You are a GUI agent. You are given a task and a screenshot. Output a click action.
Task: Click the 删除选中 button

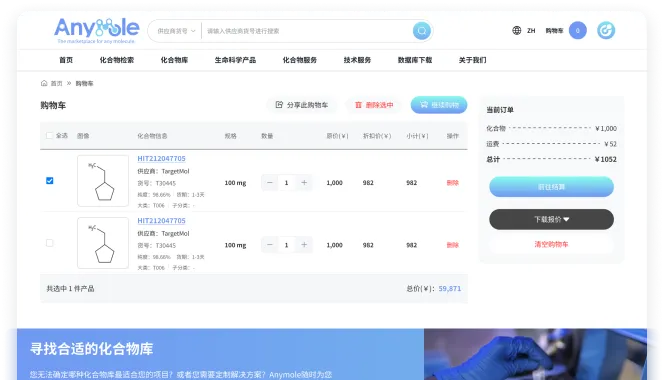pos(374,105)
